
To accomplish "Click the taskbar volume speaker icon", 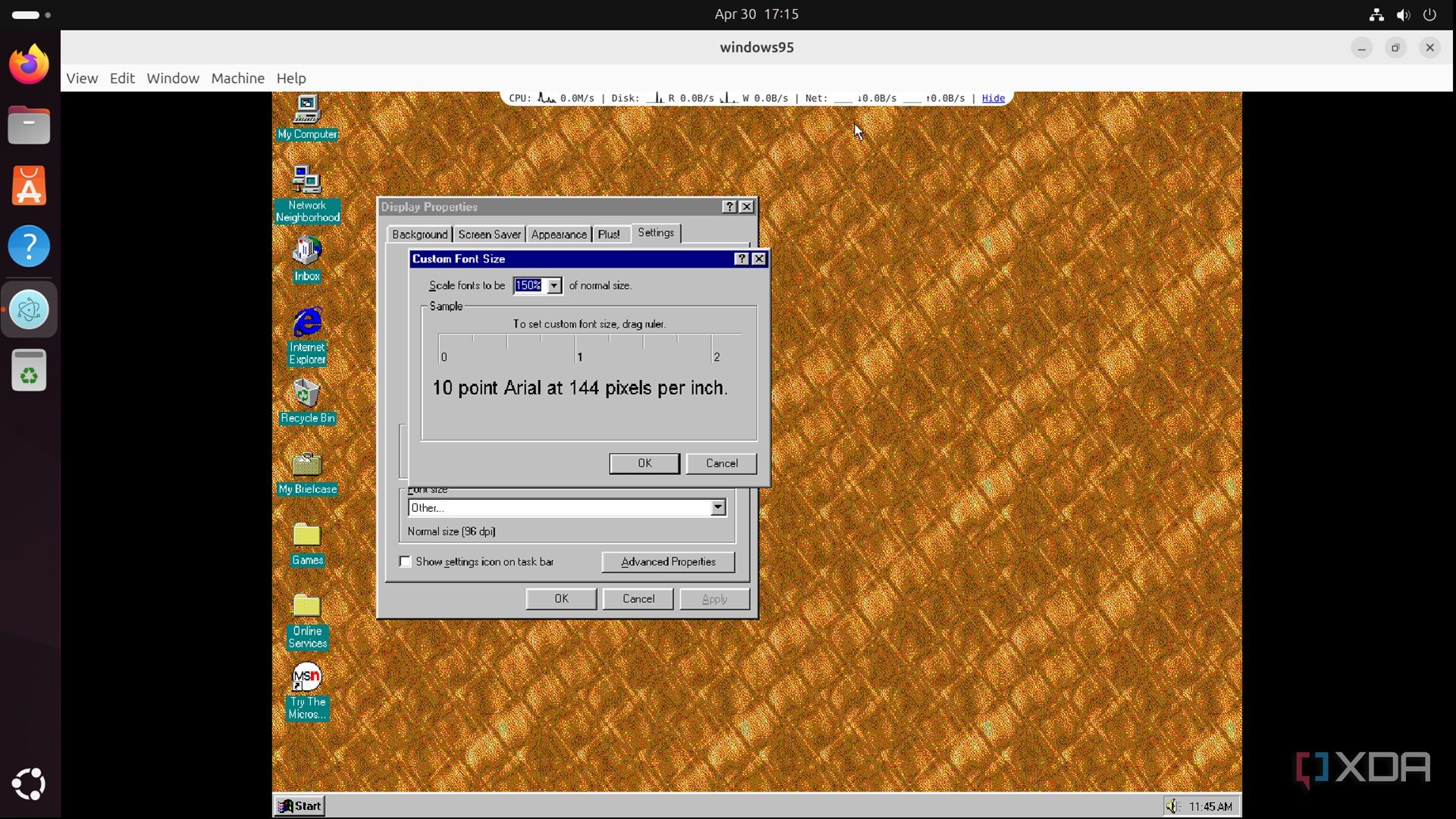I will (1173, 806).
